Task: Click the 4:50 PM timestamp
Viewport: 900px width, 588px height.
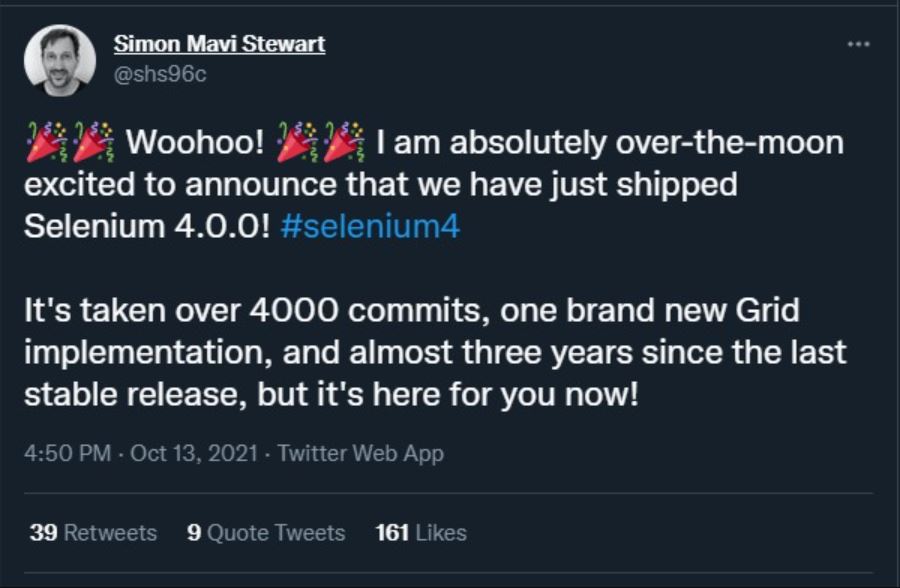Action: point(67,453)
